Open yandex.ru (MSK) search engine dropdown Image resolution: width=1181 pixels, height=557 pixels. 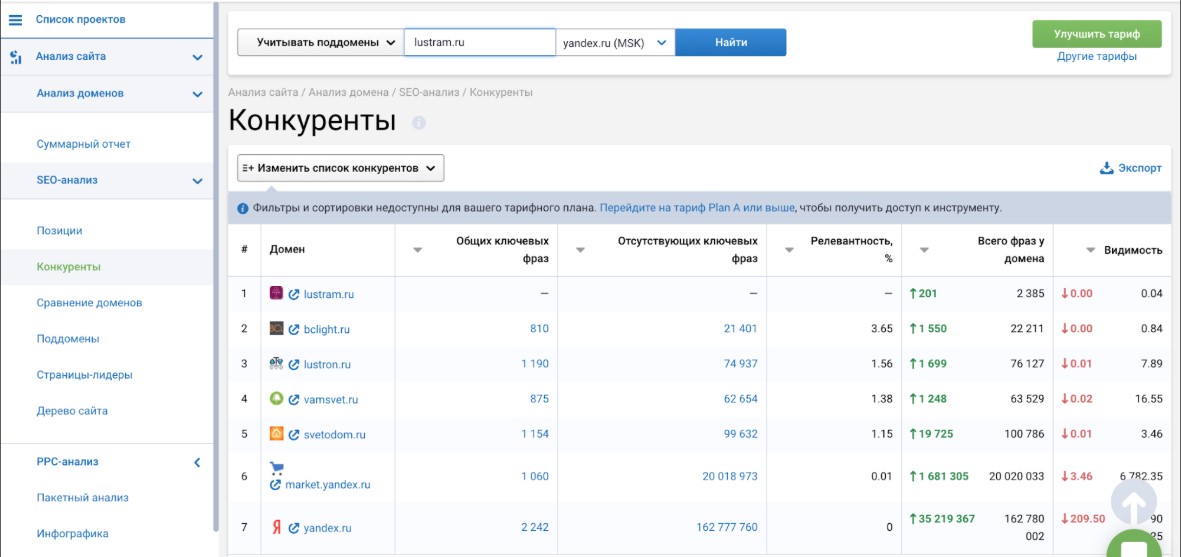pyautogui.click(x=615, y=43)
